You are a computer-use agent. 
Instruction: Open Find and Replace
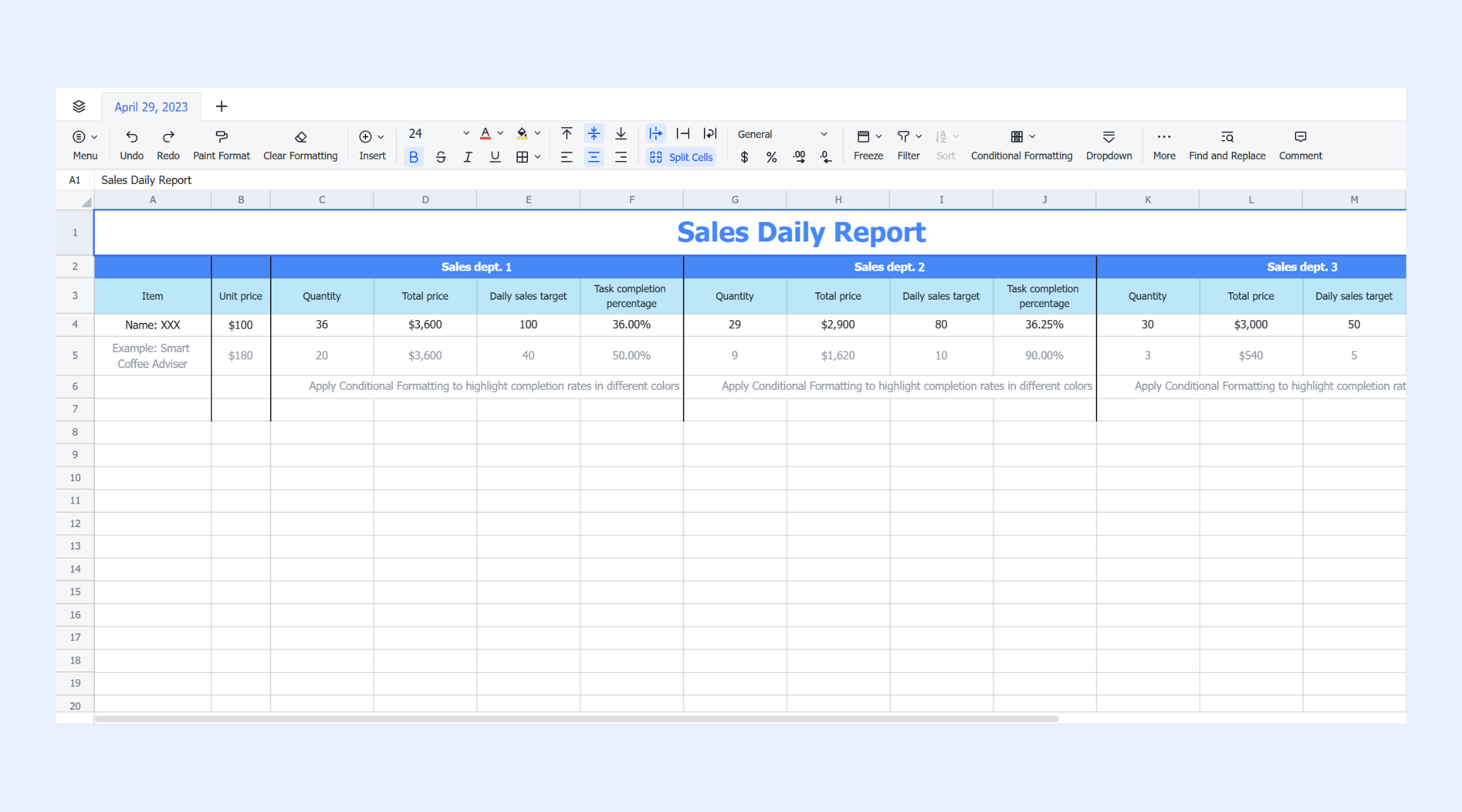point(1227,145)
